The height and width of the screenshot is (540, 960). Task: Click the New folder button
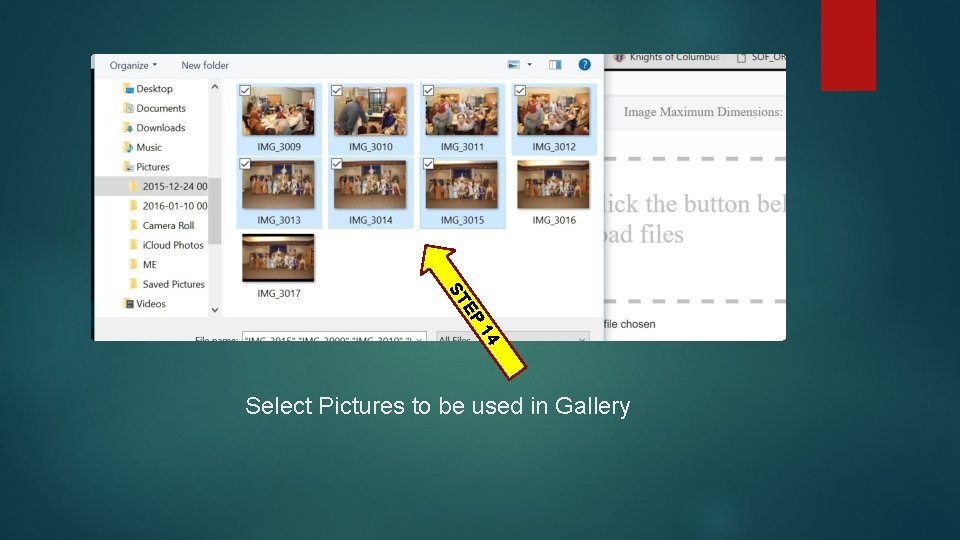204,65
